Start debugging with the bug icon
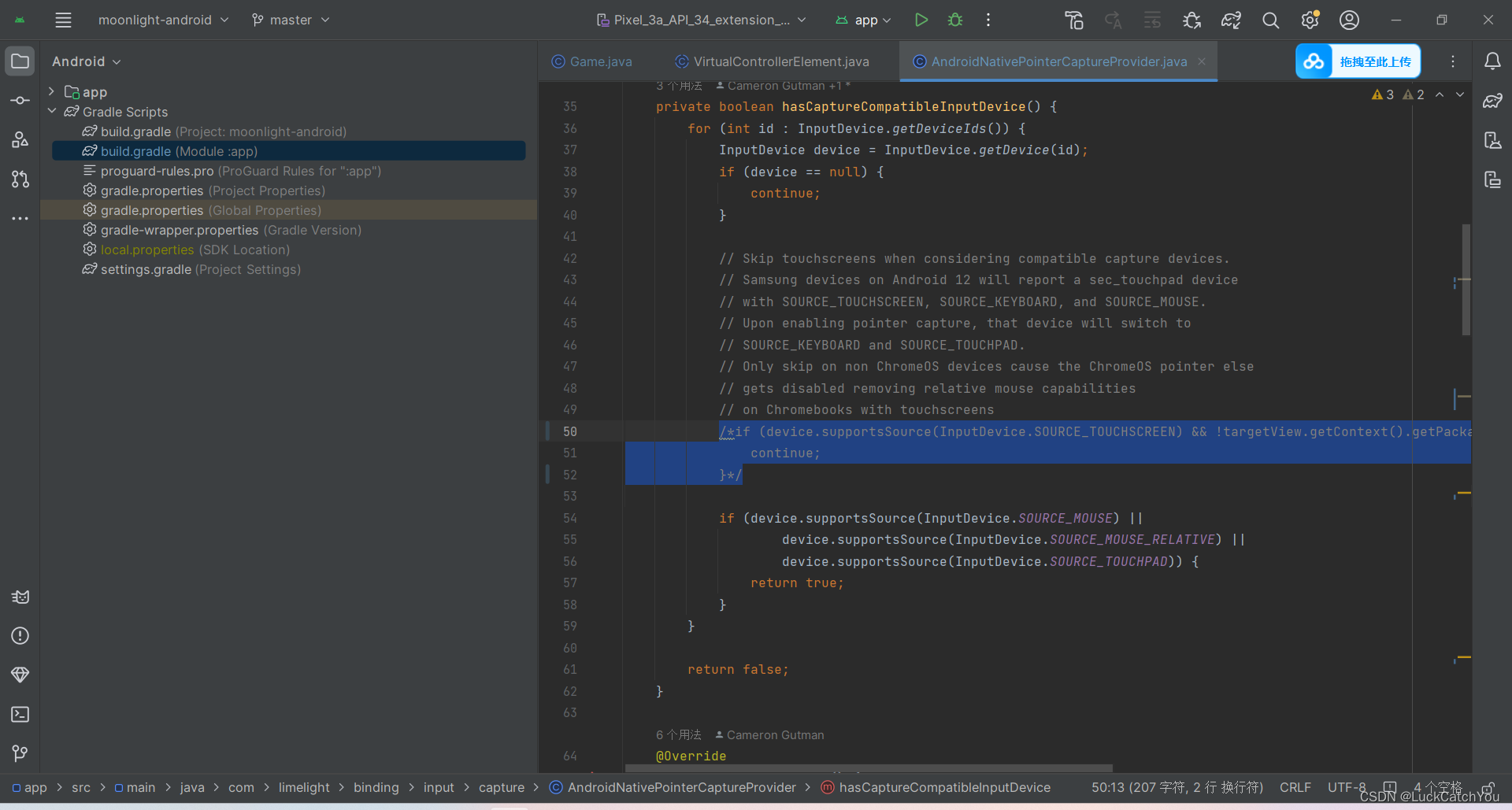 click(955, 20)
